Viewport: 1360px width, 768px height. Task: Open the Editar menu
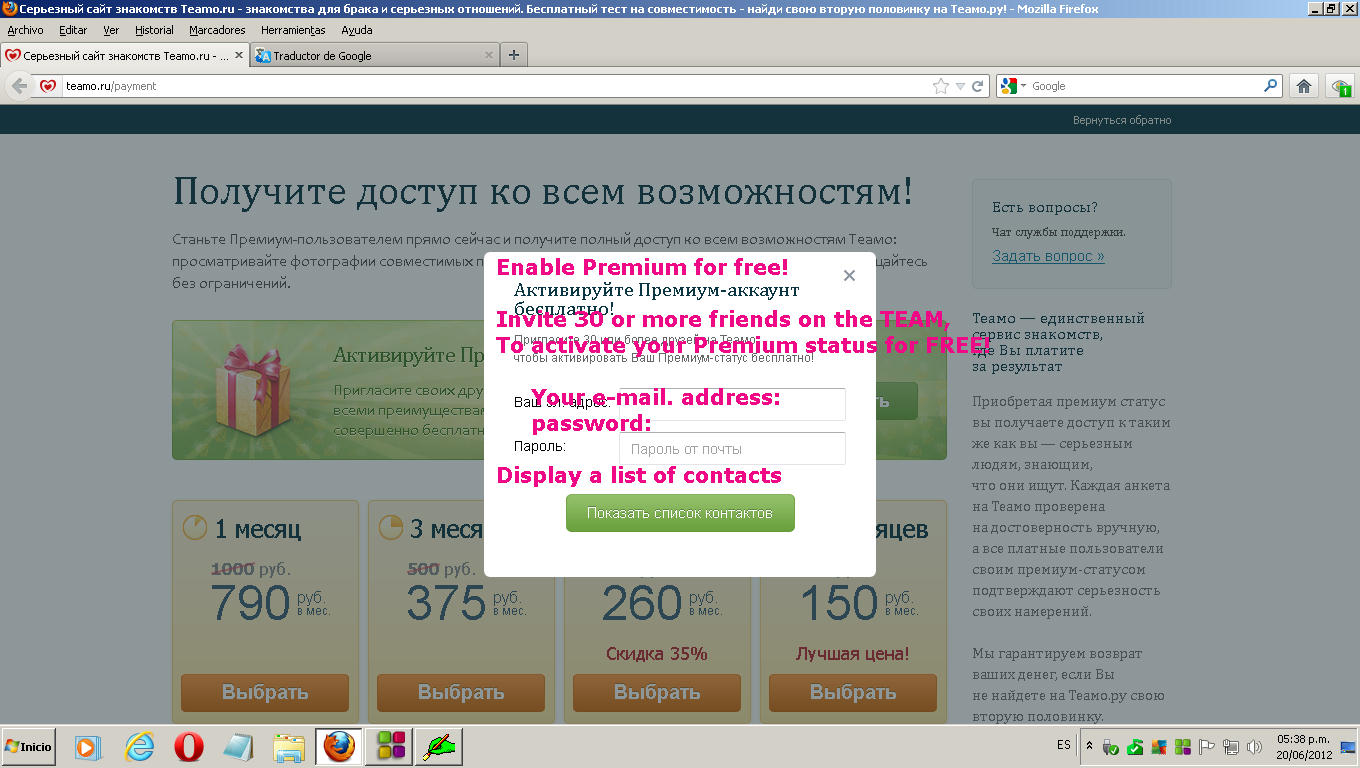click(73, 30)
